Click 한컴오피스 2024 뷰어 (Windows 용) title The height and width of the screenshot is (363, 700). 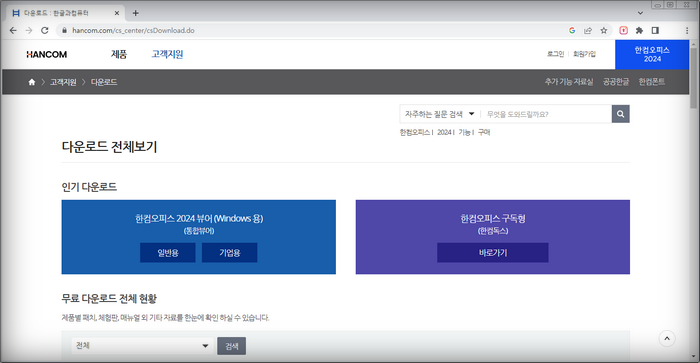(x=199, y=218)
